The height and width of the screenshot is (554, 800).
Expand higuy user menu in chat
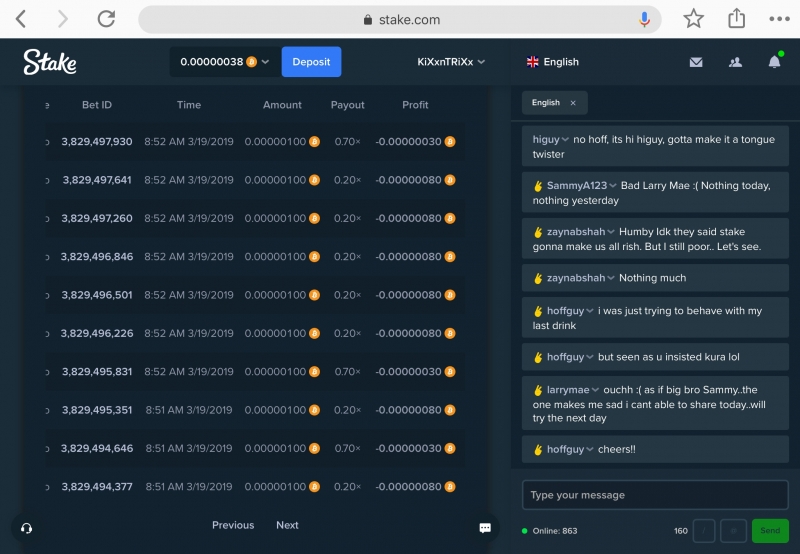tap(565, 139)
